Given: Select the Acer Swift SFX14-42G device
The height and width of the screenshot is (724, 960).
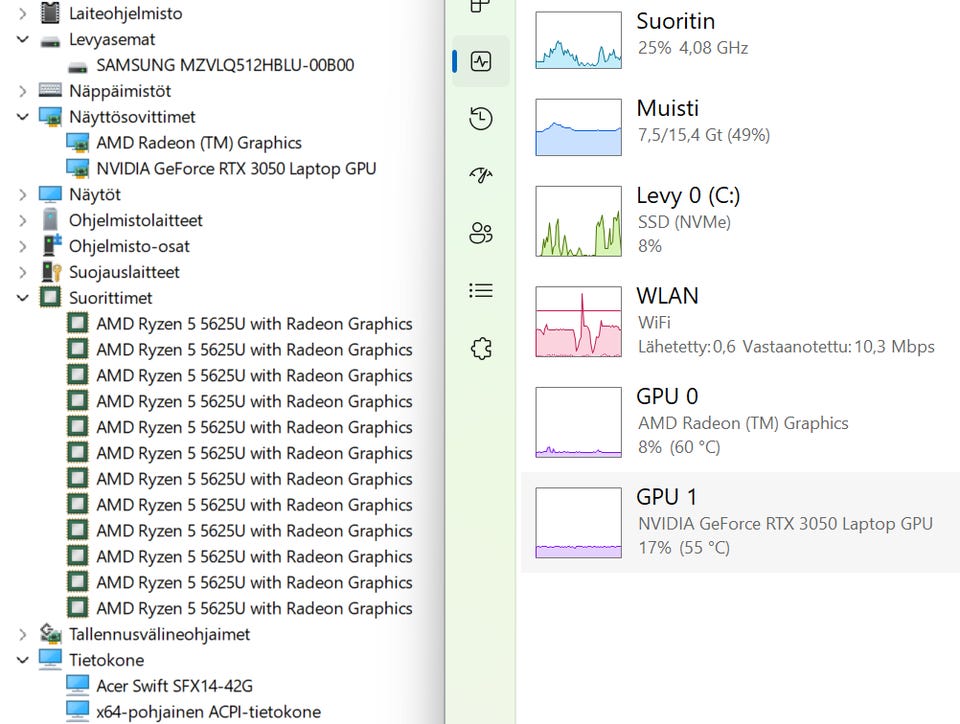Looking at the screenshot, I should click(174, 686).
